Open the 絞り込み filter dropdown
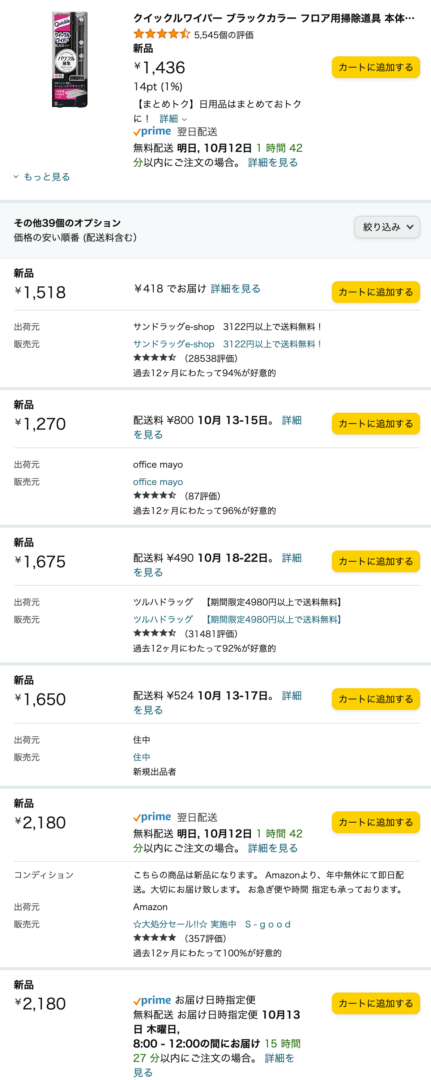 [387, 227]
